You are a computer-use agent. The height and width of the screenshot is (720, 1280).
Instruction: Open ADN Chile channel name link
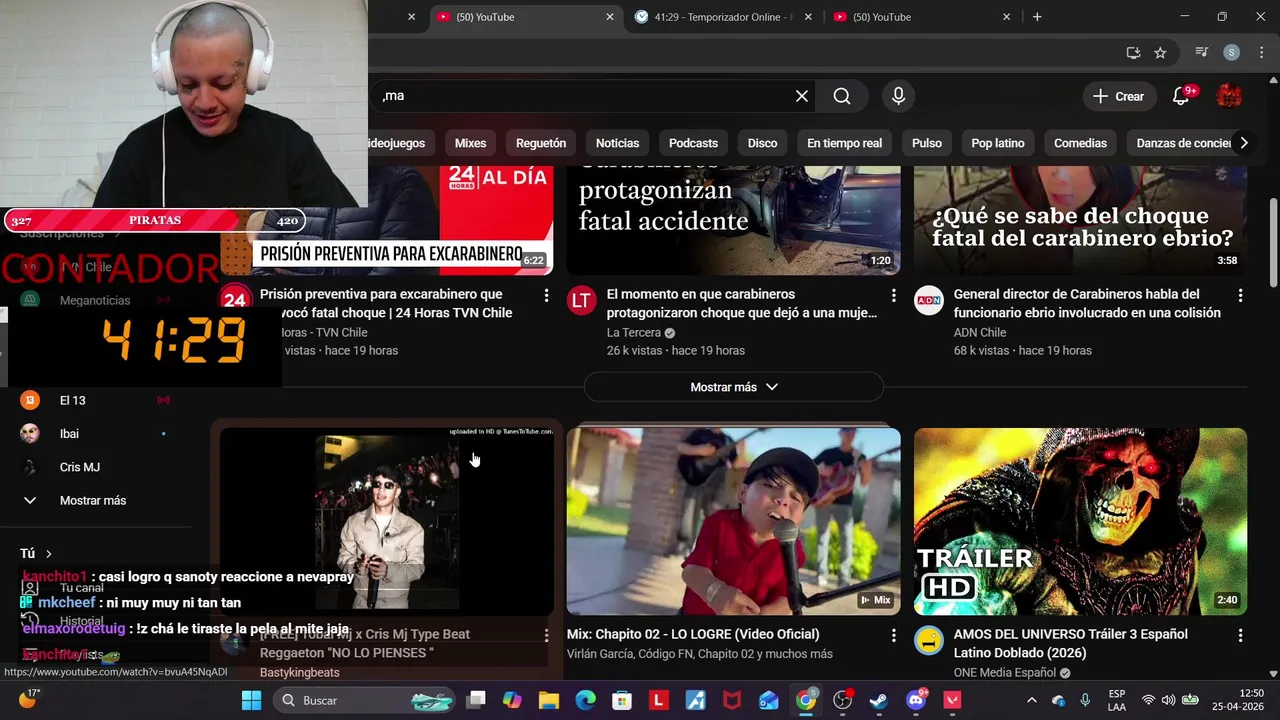pos(979,333)
